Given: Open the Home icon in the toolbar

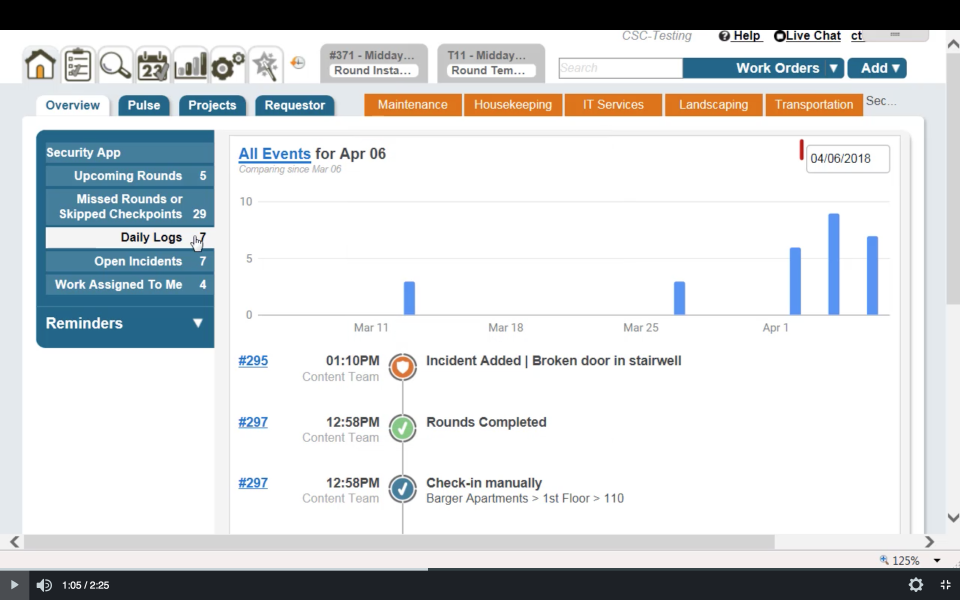Looking at the screenshot, I should (x=40, y=65).
